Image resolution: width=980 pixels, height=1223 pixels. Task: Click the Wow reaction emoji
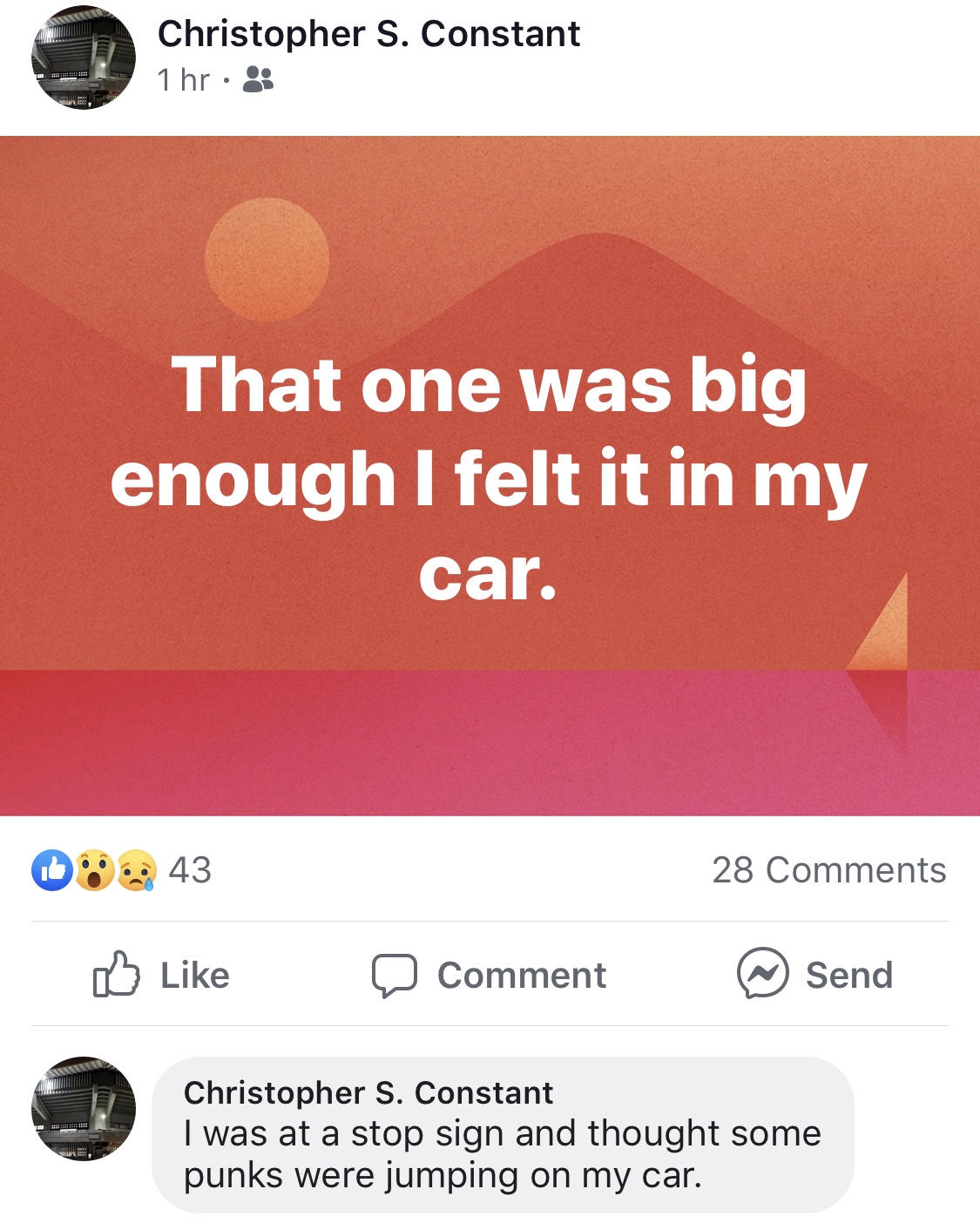[x=95, y=870]
